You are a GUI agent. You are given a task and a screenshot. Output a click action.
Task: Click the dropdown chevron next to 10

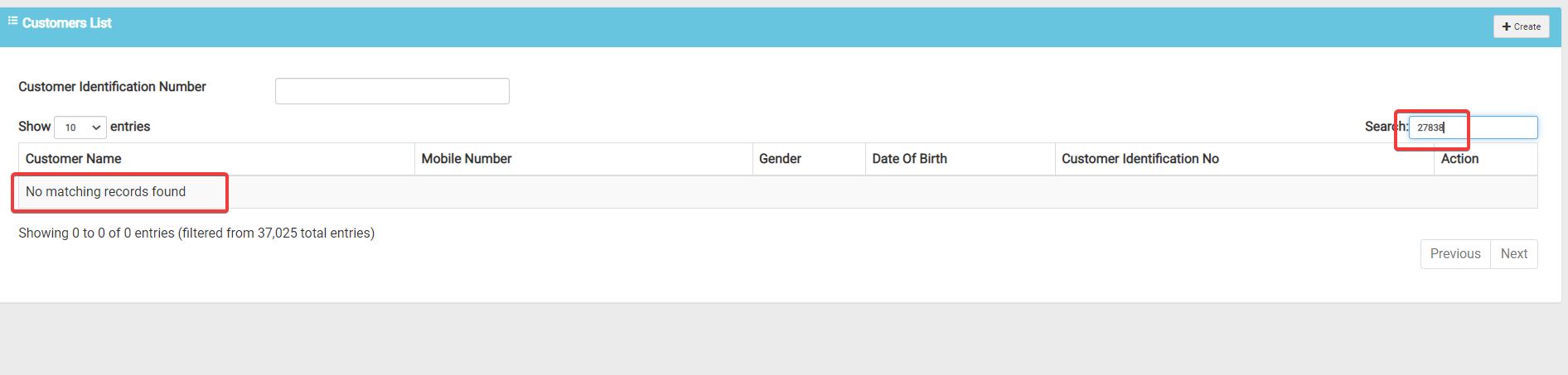coord(96,127)
